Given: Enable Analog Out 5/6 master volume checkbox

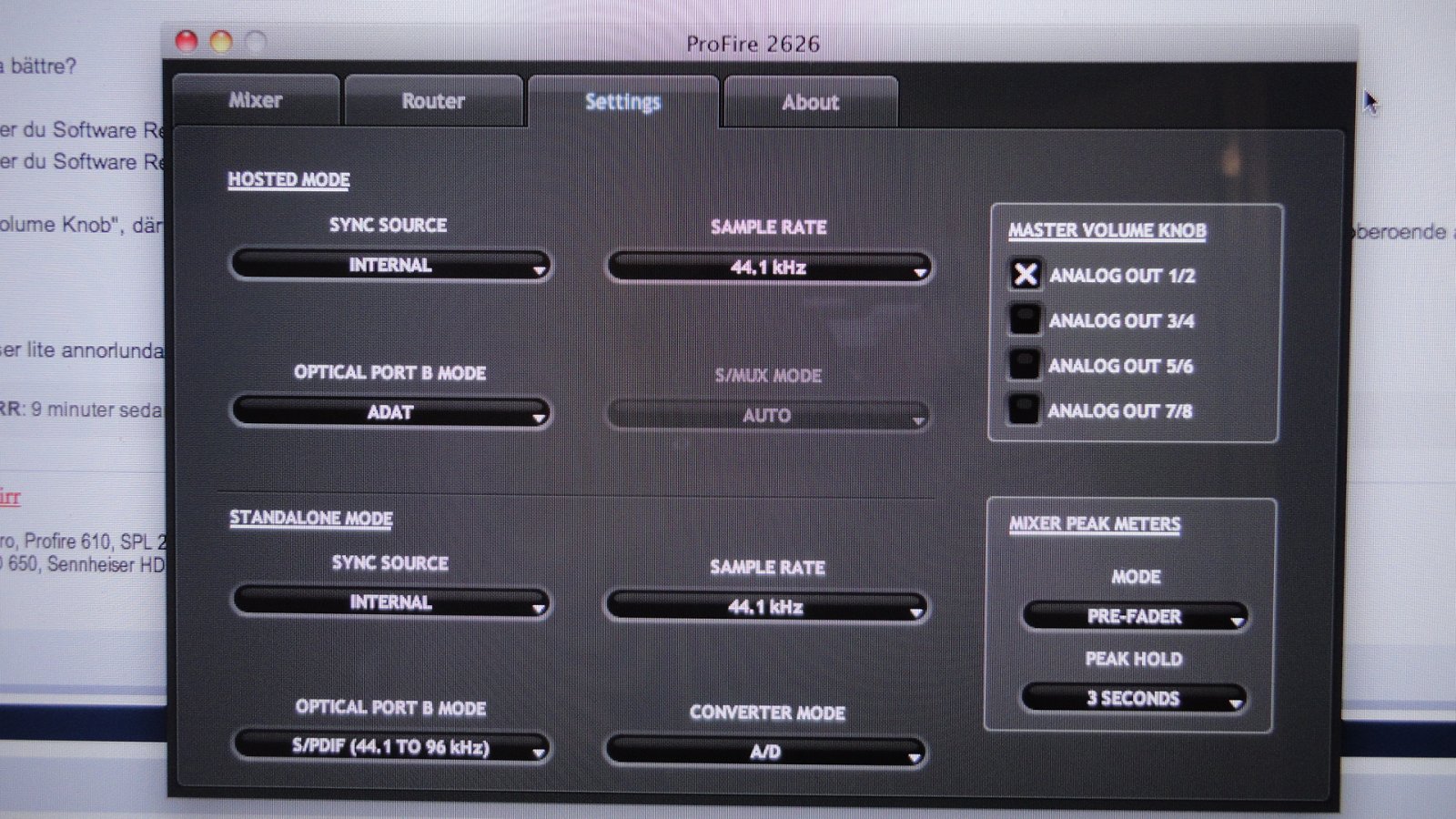Looking at the screenshot, I should click(1024, 365).
